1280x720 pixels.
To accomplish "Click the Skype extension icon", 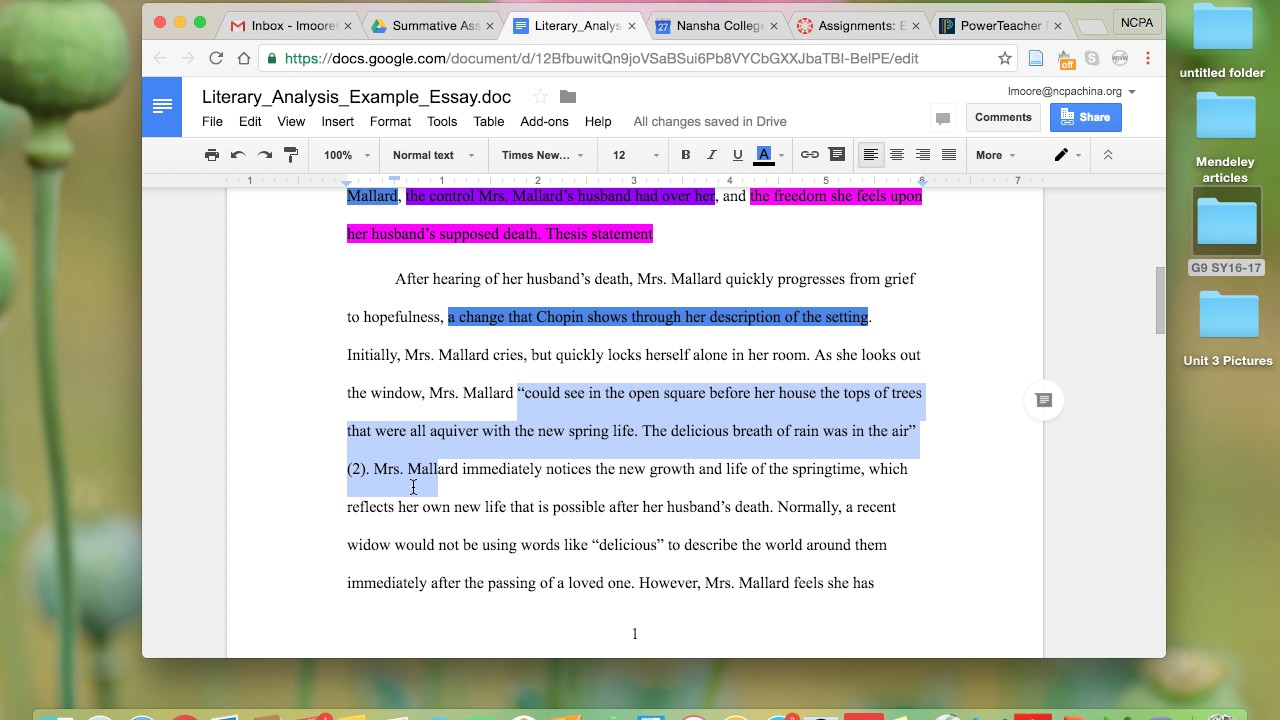I will [1092, 58].
